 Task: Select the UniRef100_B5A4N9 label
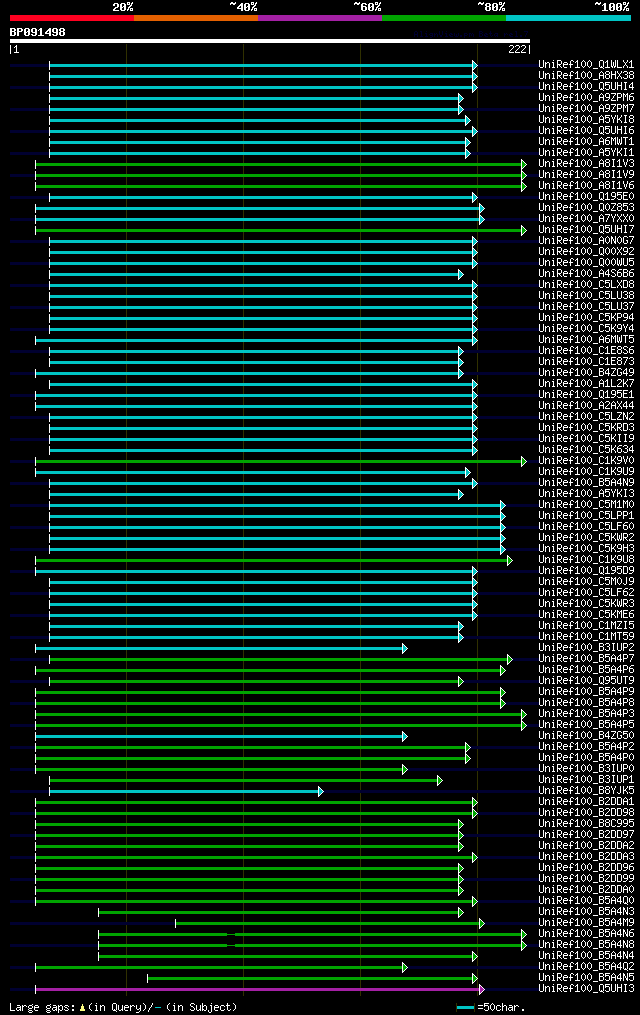point(586,483)
